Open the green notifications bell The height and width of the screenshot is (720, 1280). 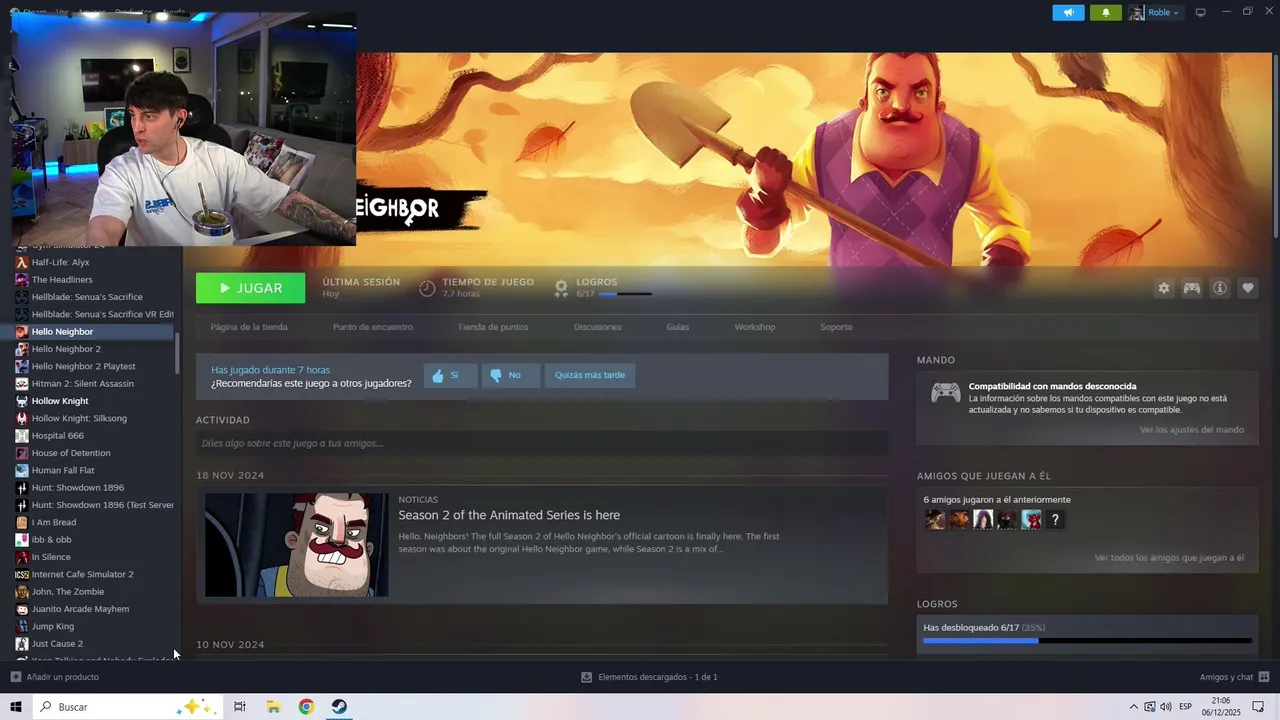(x=1106, y=13)
